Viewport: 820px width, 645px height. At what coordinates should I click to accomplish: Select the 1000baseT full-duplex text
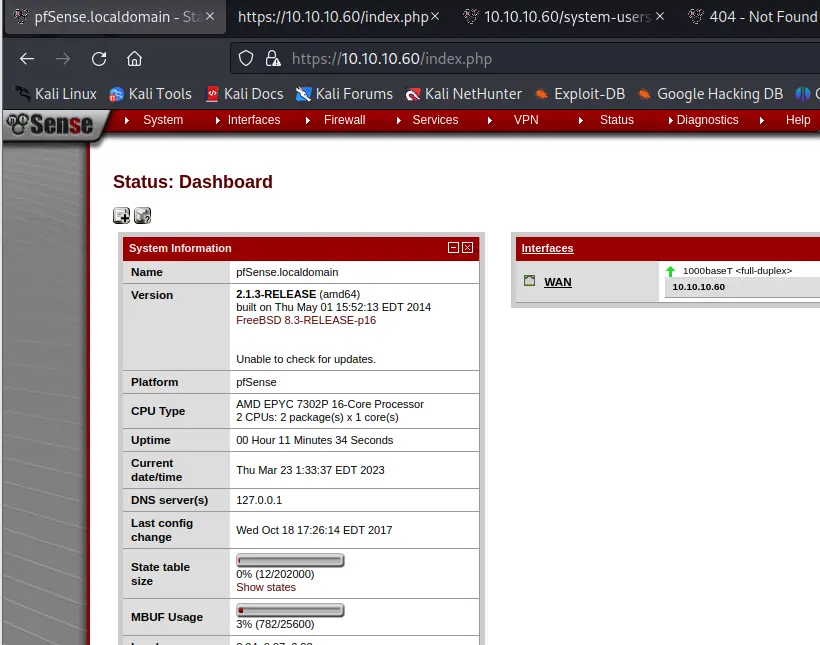point(737,270)
